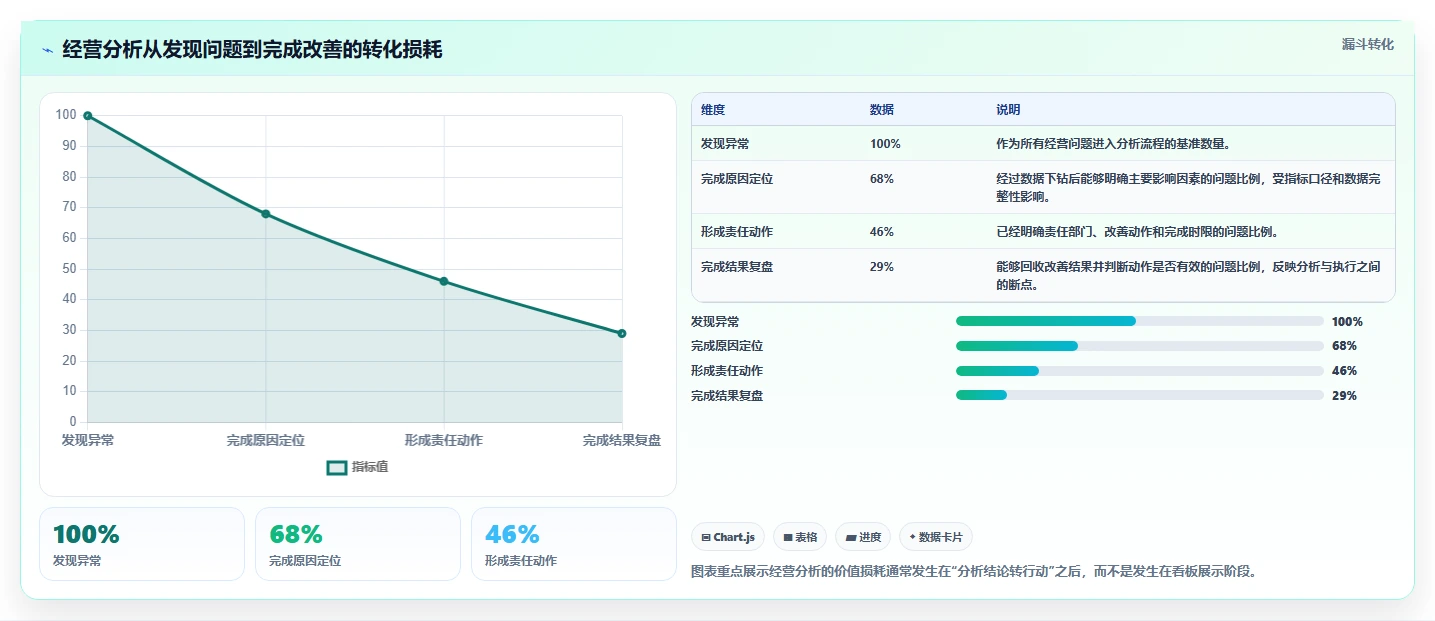The height and width of the screenshot is (621, 1435).
Task: Click the 完成结果复盘 label in the progress list
Action: click(728, 396)
